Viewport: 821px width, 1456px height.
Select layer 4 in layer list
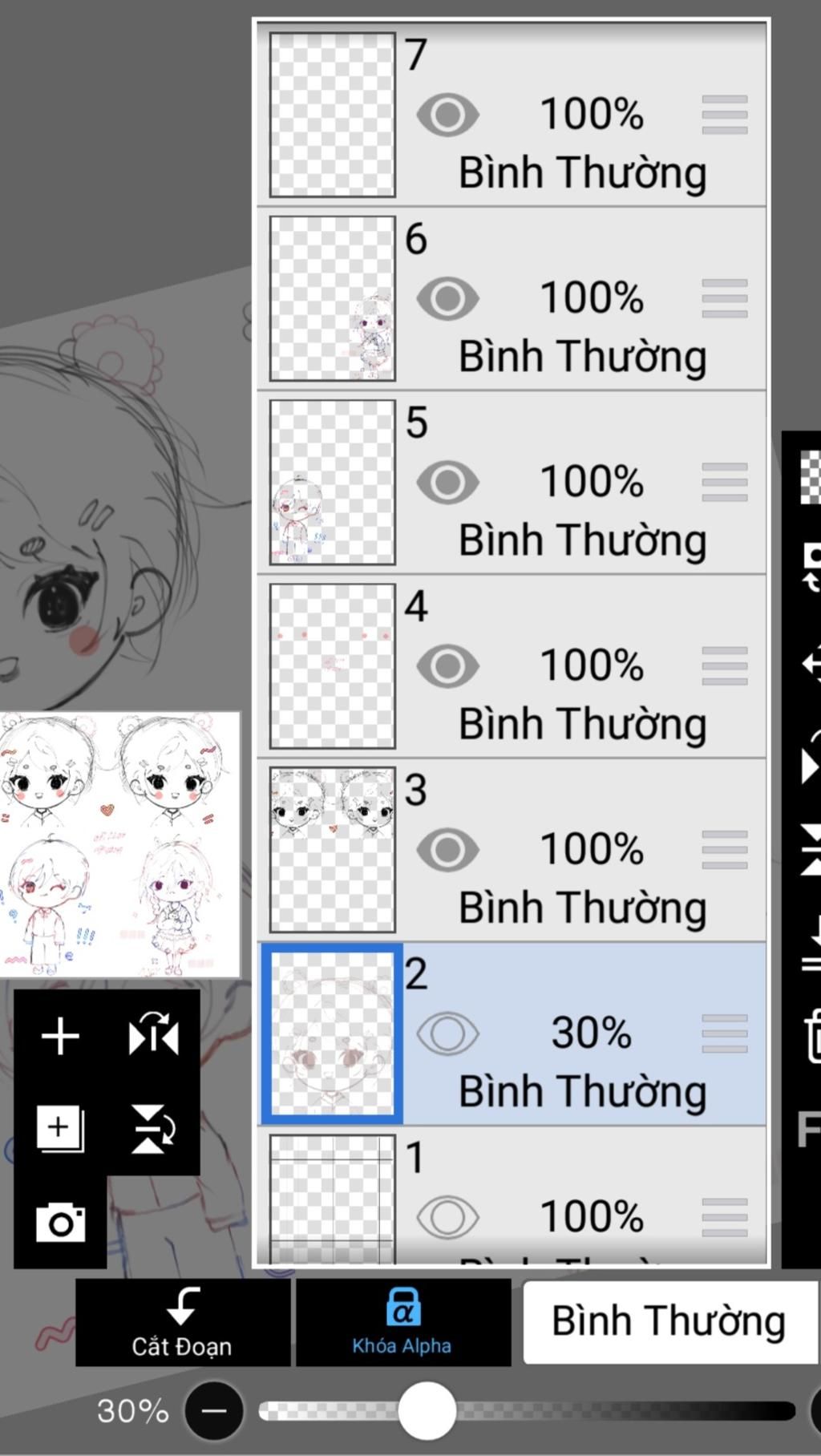[x=512, y=666]
